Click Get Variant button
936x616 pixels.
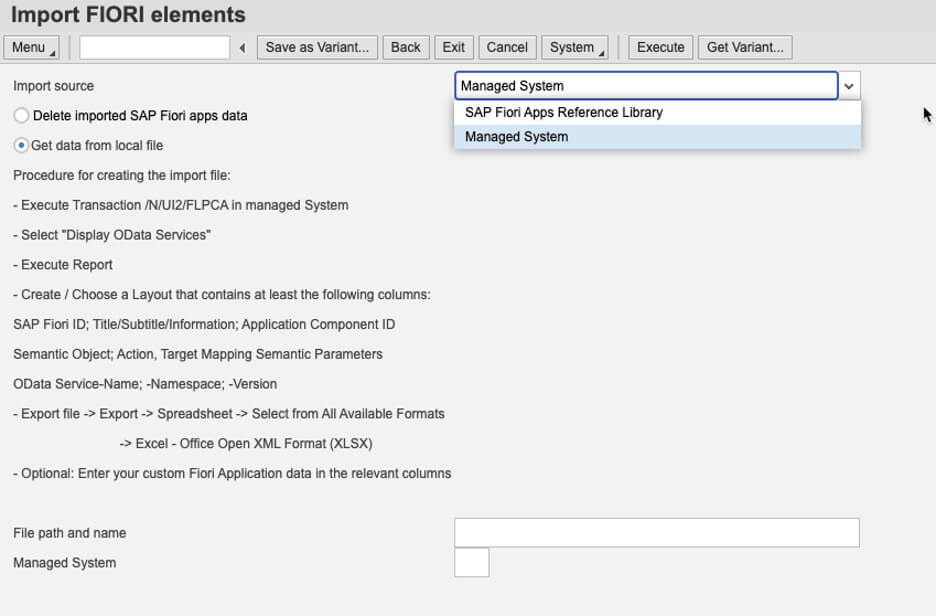coord(746,48)
